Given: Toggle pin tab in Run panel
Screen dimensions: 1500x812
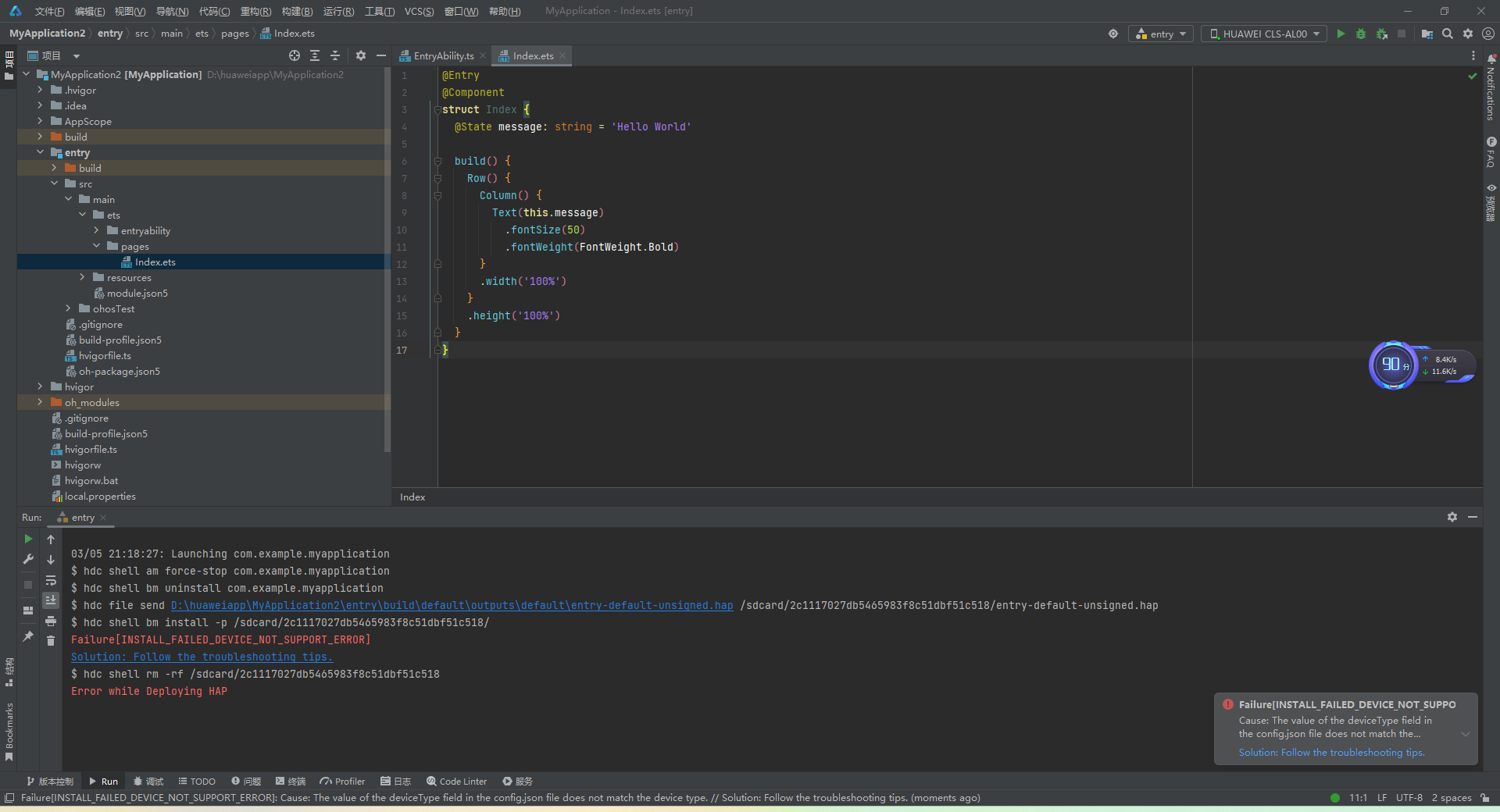Looking at the screenshot, I should point(28,636).
